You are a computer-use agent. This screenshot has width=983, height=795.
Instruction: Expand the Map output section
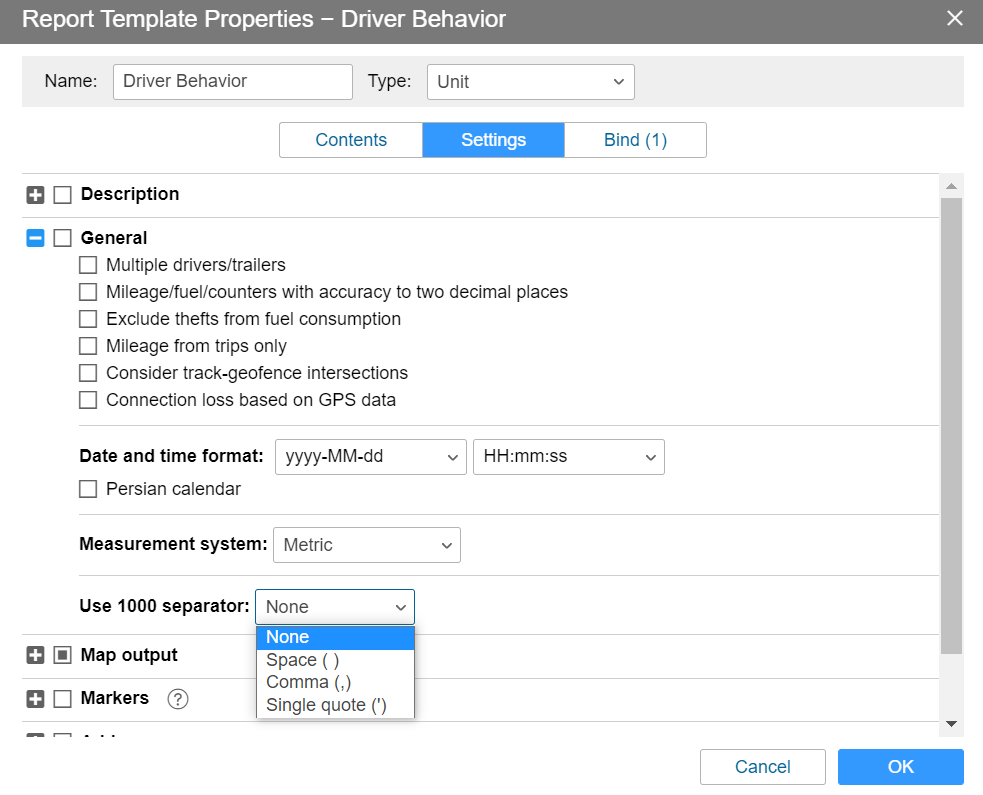(35, 656)
